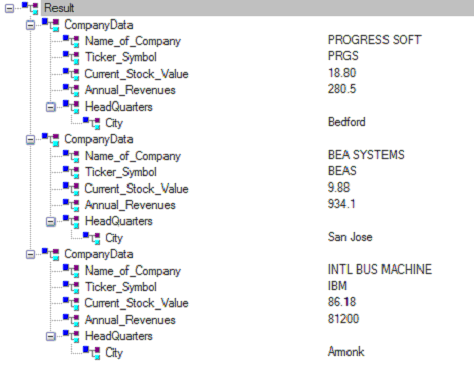Click the value Bedford

coord(347,122)
